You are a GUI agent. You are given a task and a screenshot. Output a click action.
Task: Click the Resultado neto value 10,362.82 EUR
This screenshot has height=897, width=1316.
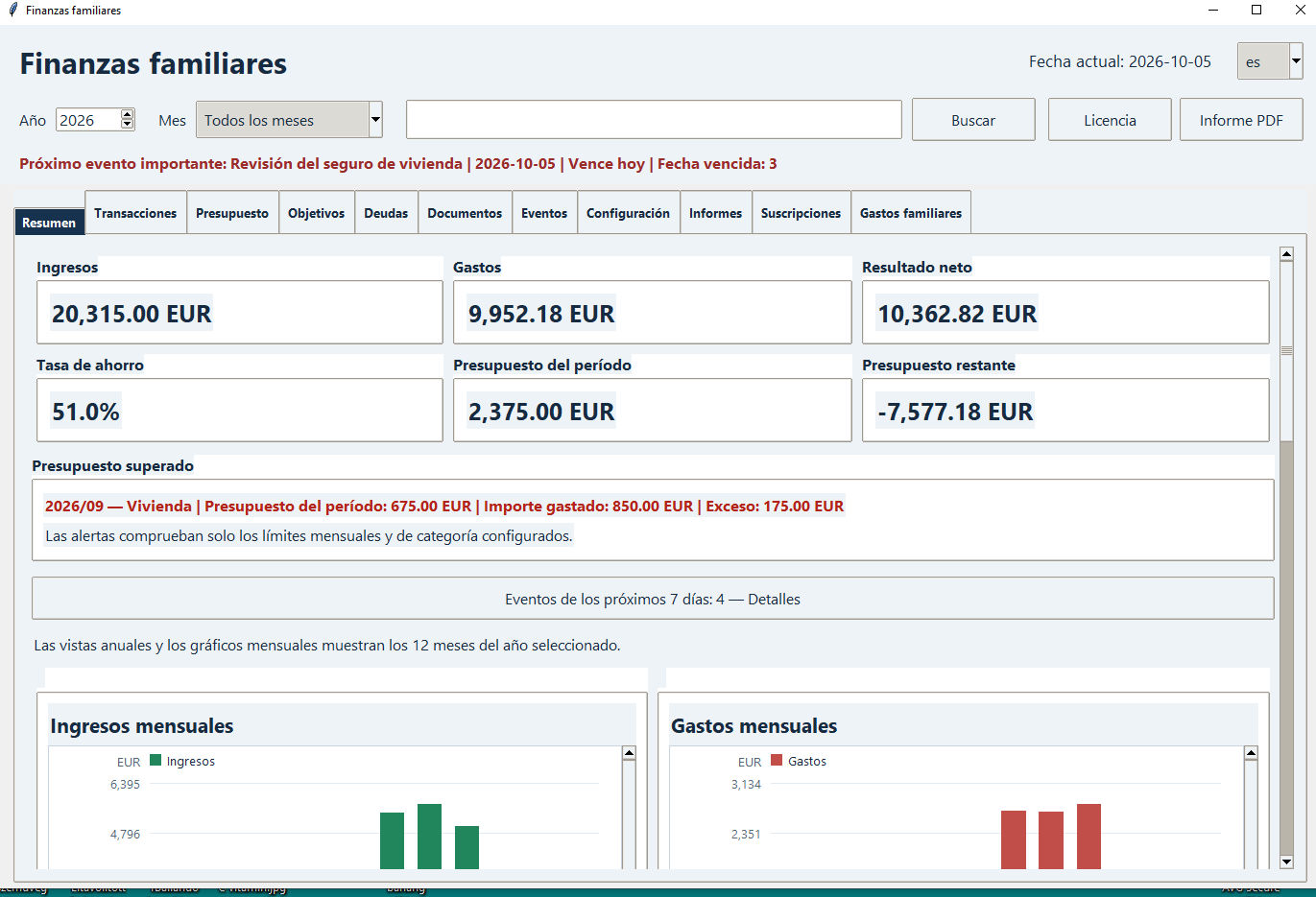pyautogui.click(x=957, y=314)
